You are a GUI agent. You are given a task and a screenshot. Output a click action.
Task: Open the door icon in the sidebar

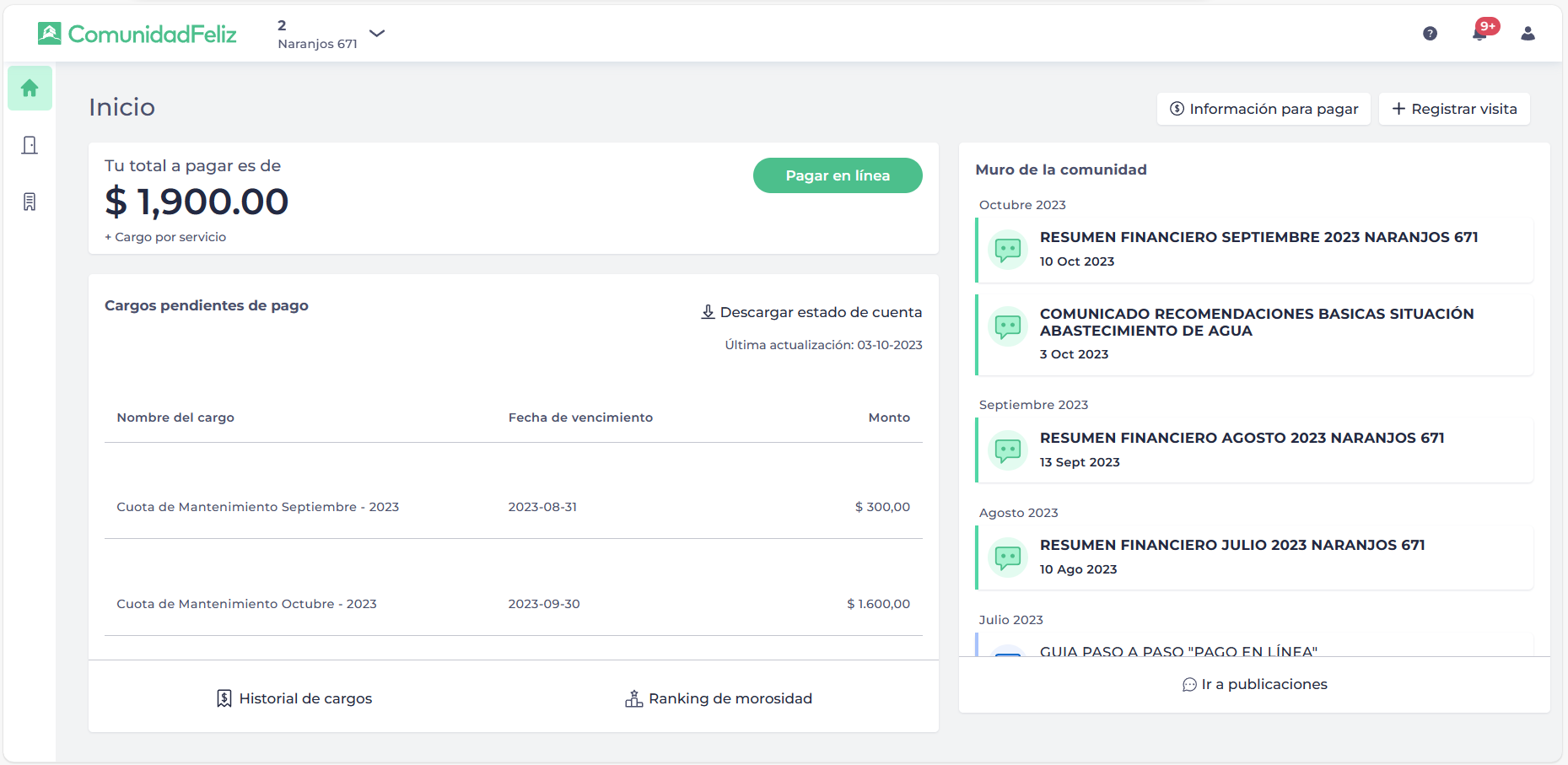pos(30,145)
